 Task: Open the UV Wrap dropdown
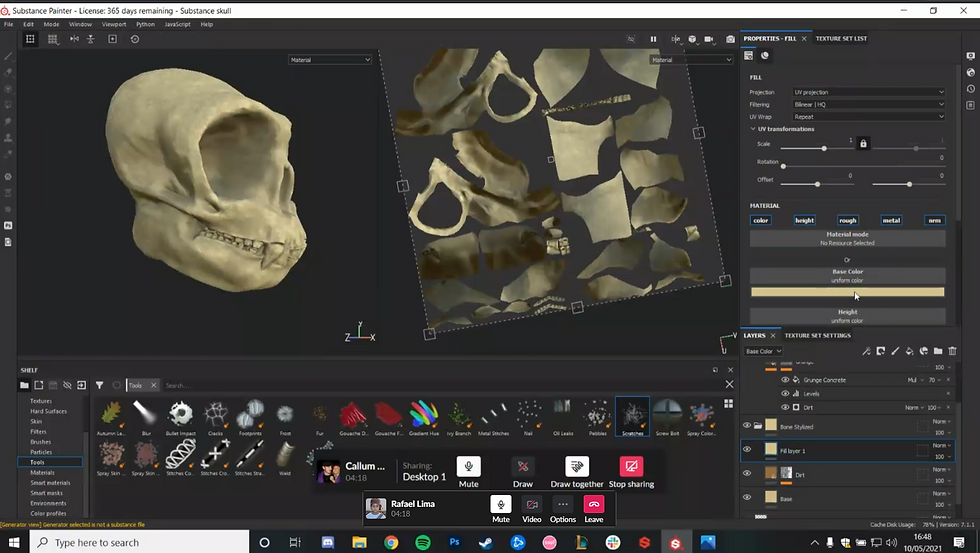(x=868, y=116)
